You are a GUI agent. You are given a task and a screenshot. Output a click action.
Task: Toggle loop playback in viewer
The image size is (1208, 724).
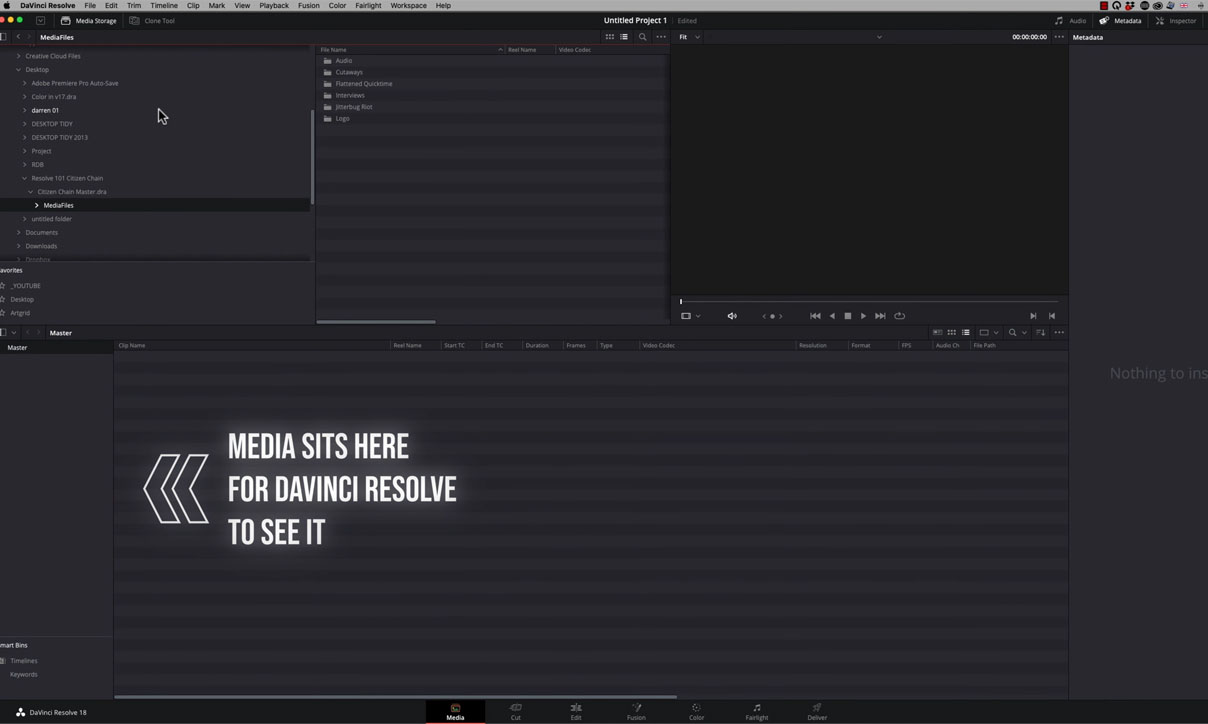pos(900,316)
